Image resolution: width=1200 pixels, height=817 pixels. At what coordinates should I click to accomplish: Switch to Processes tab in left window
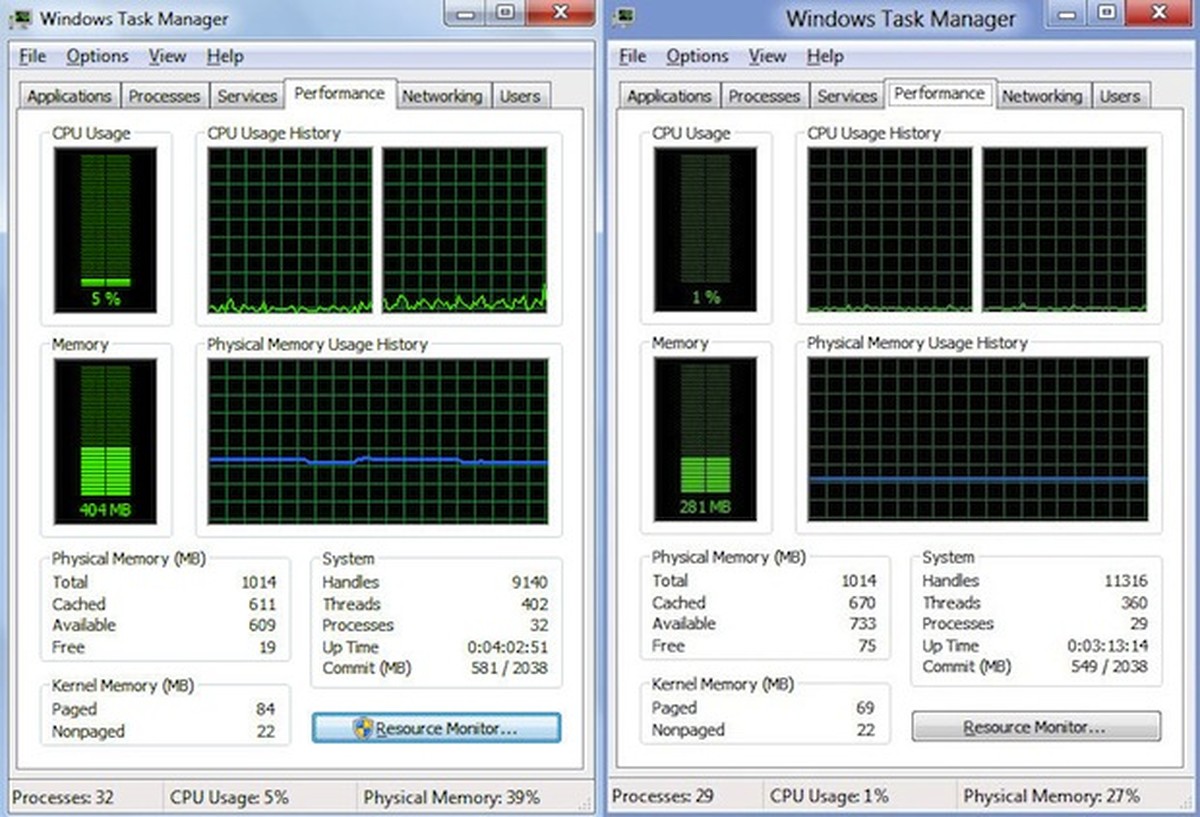pyautogui.click(x=165, y=96)
